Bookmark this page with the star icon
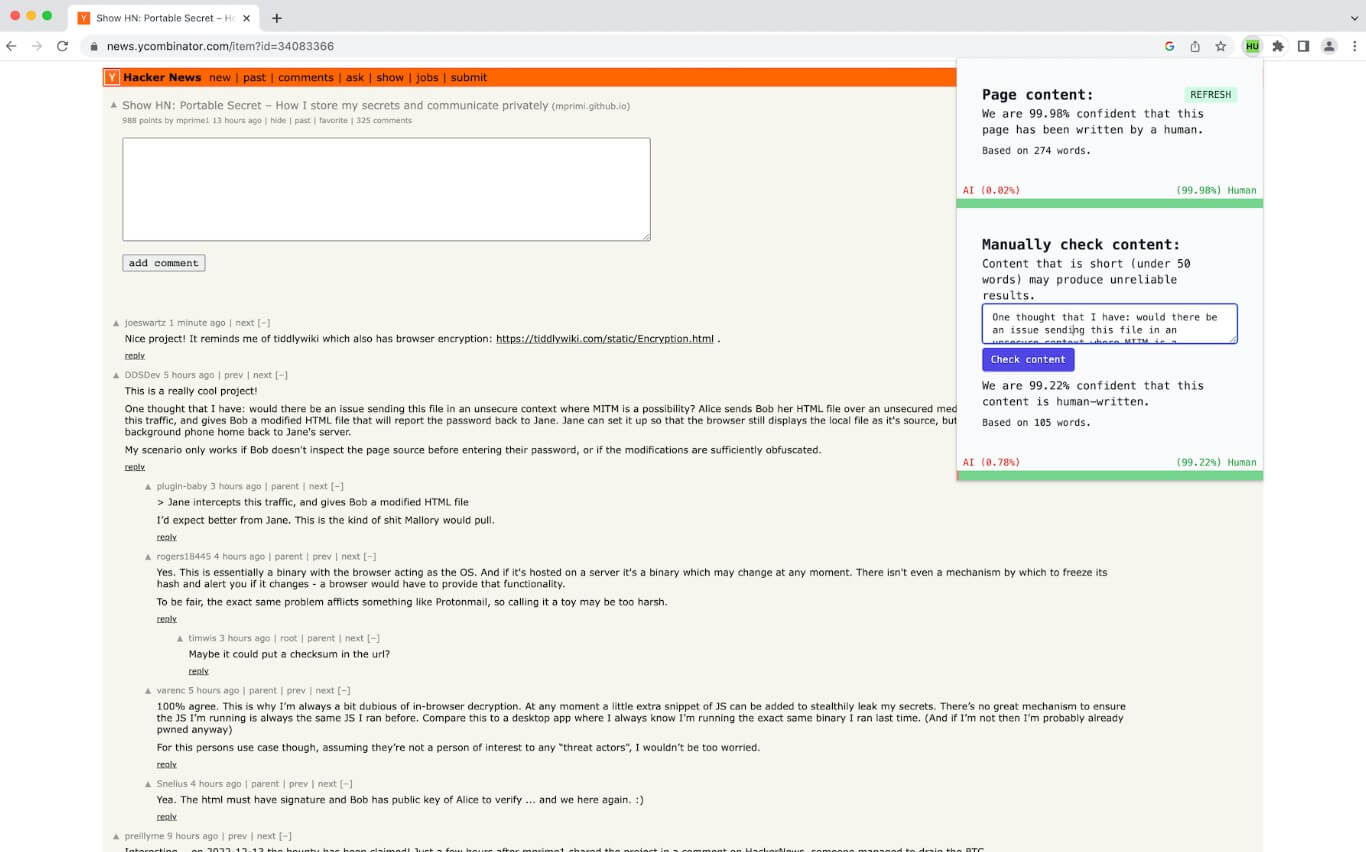Viewport: 1366px width, 852px height. 1221,46
